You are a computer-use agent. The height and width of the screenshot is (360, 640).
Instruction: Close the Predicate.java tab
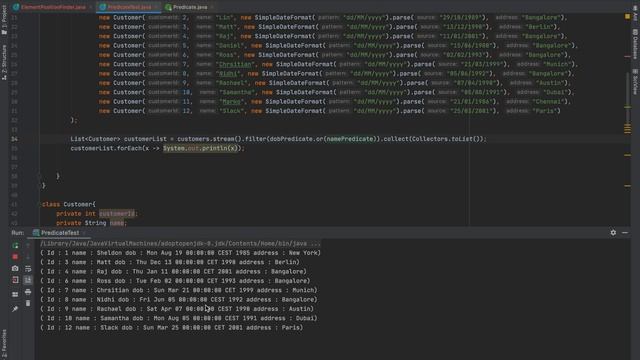212,7
